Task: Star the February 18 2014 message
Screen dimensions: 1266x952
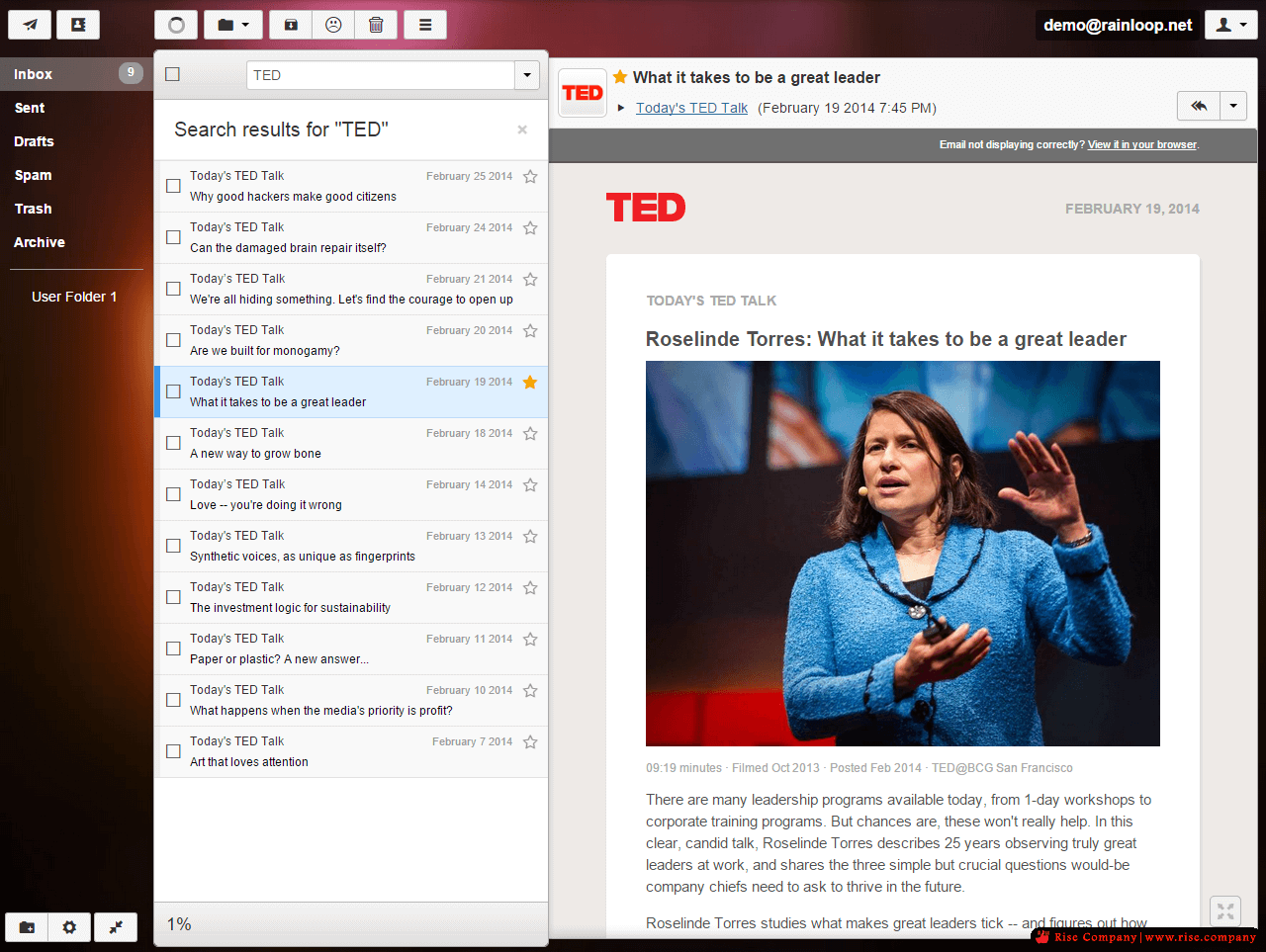Action: click(x=530, y=433)
